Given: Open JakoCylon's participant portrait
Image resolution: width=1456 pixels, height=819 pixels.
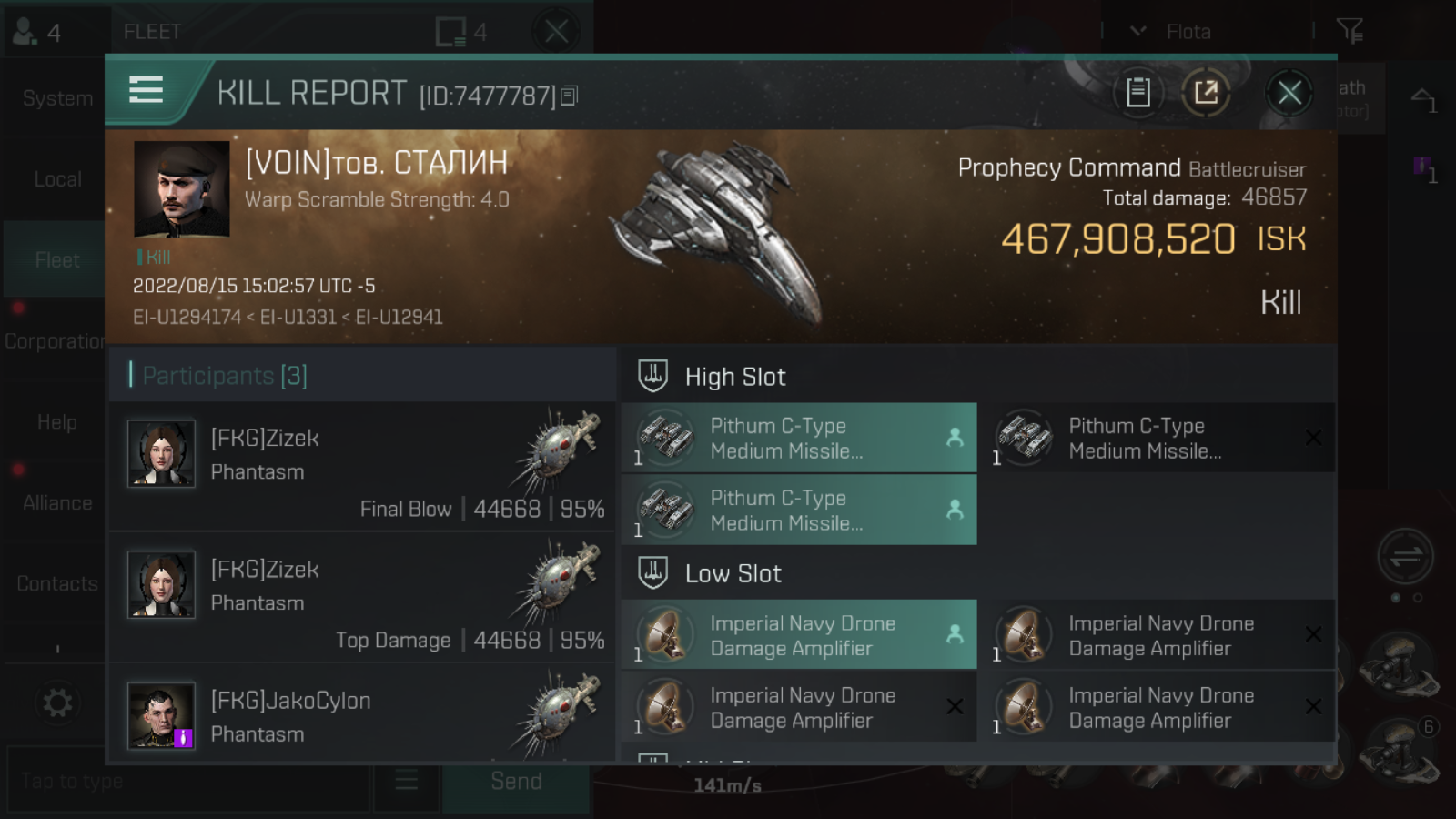Looking at the screenshot, I should 161,715.
